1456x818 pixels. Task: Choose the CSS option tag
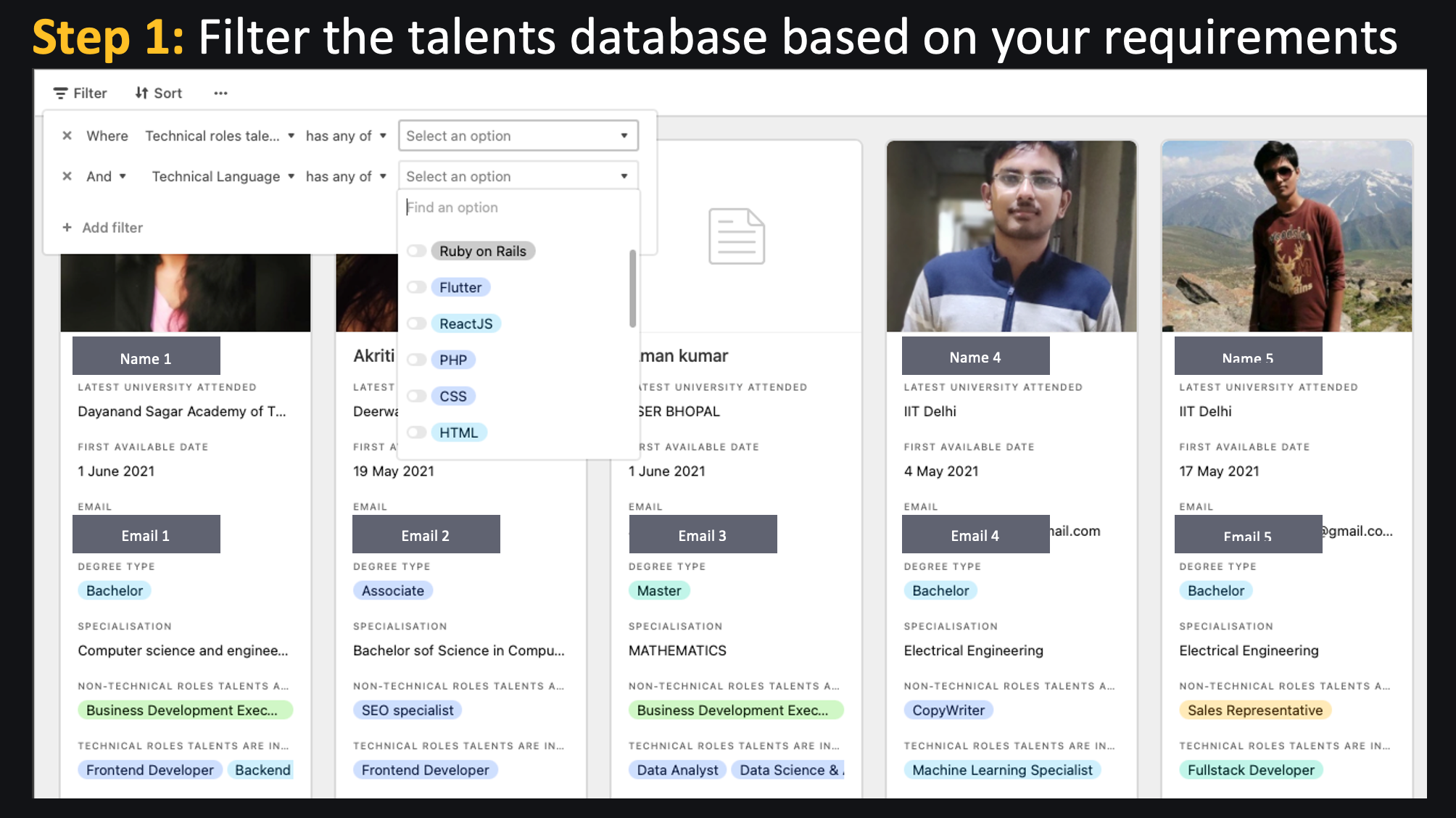pos(453,396)
